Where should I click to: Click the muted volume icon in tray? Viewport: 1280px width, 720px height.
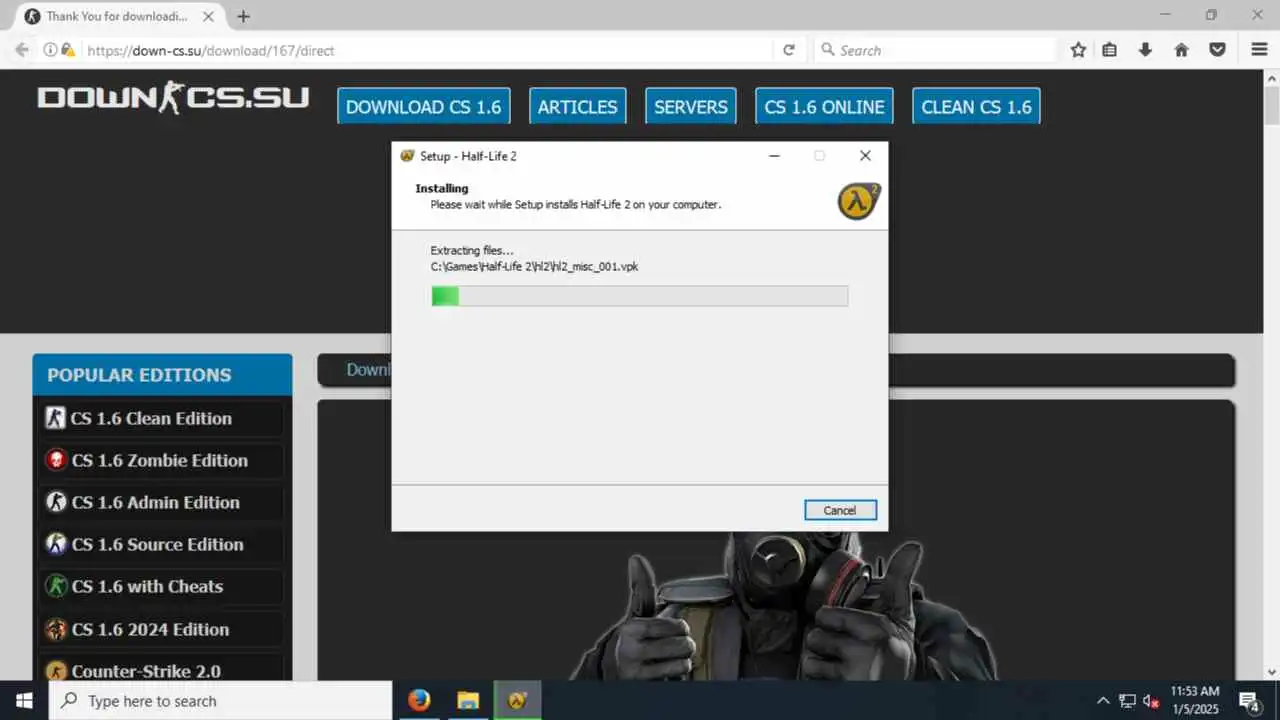[x=1151, y=701]
